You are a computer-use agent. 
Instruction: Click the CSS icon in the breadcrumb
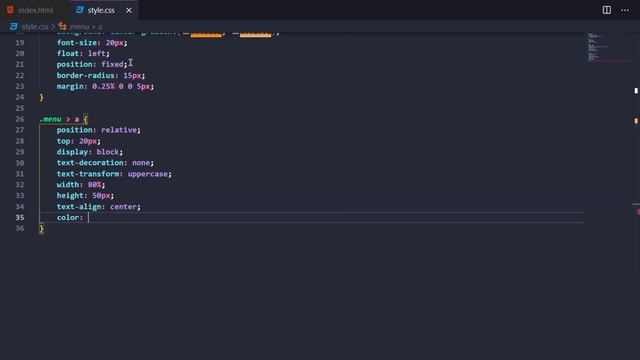point(13,27)
